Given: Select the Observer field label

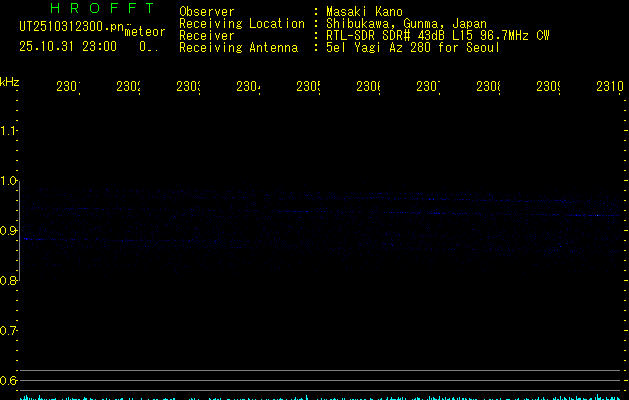Looking at the screenshot, I should point(206,11).
